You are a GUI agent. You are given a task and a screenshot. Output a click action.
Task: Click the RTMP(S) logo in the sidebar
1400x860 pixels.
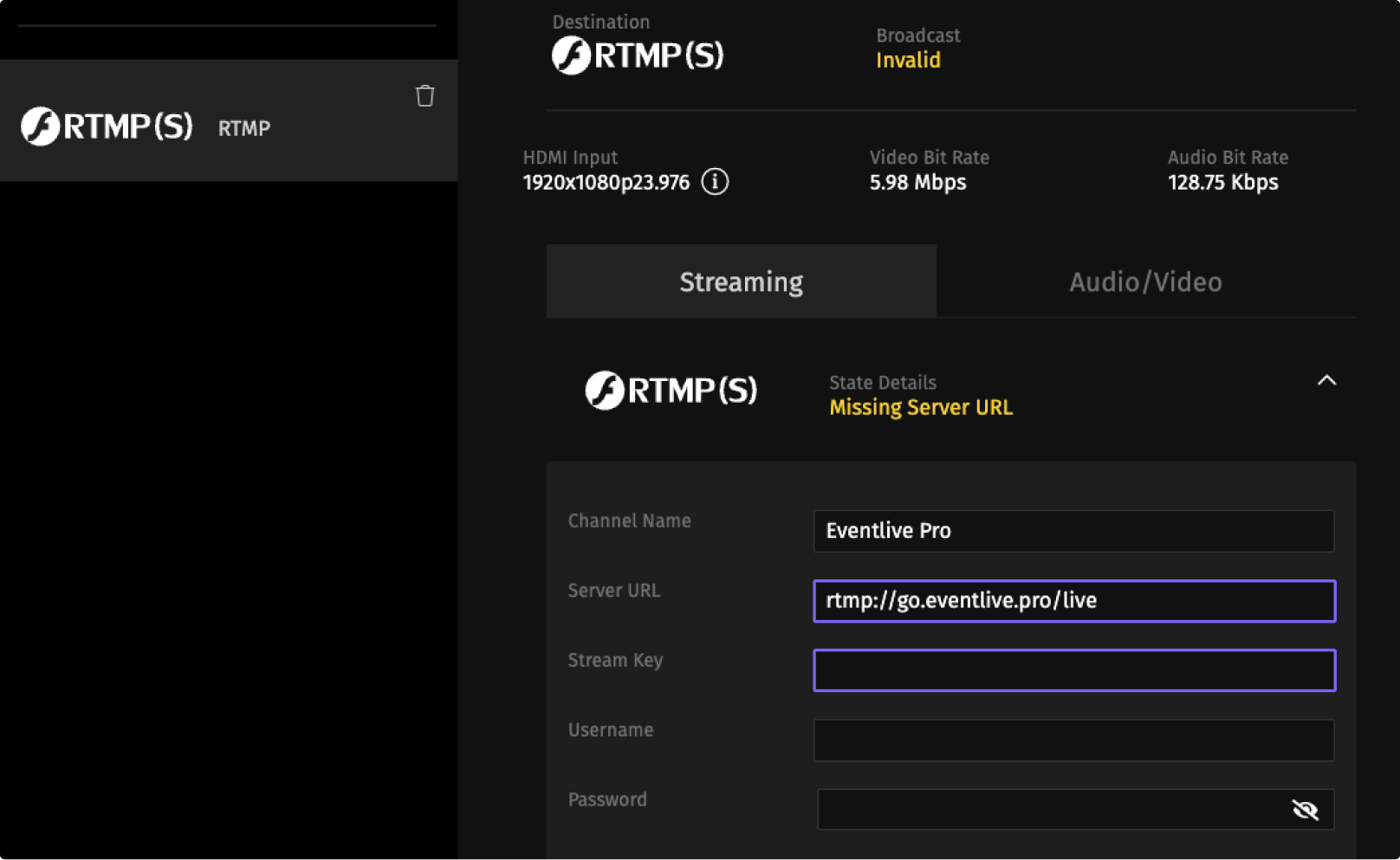tap(107, 126)
